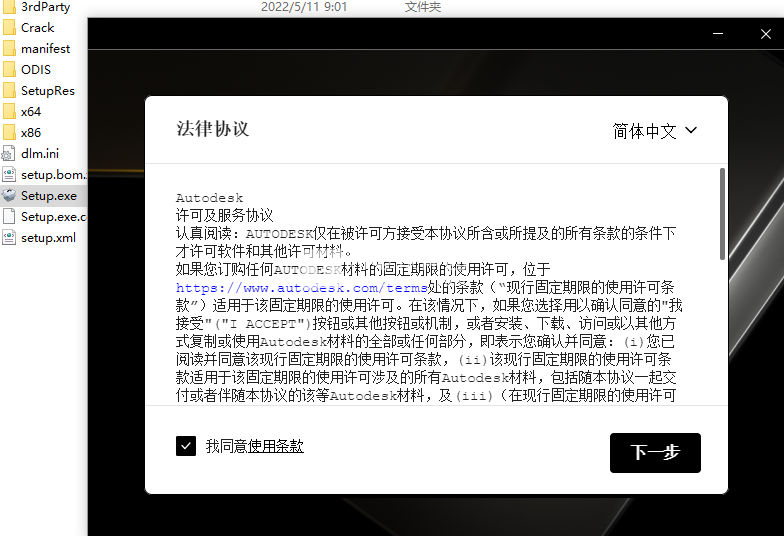Minimize the Autodesk installer window
The width and height of the screenshot is (784, 536).
point(718,34)
